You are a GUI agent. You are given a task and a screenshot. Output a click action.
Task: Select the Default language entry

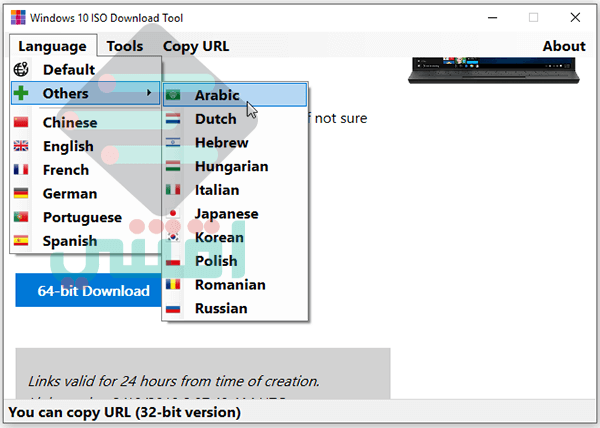click(85, 70)
